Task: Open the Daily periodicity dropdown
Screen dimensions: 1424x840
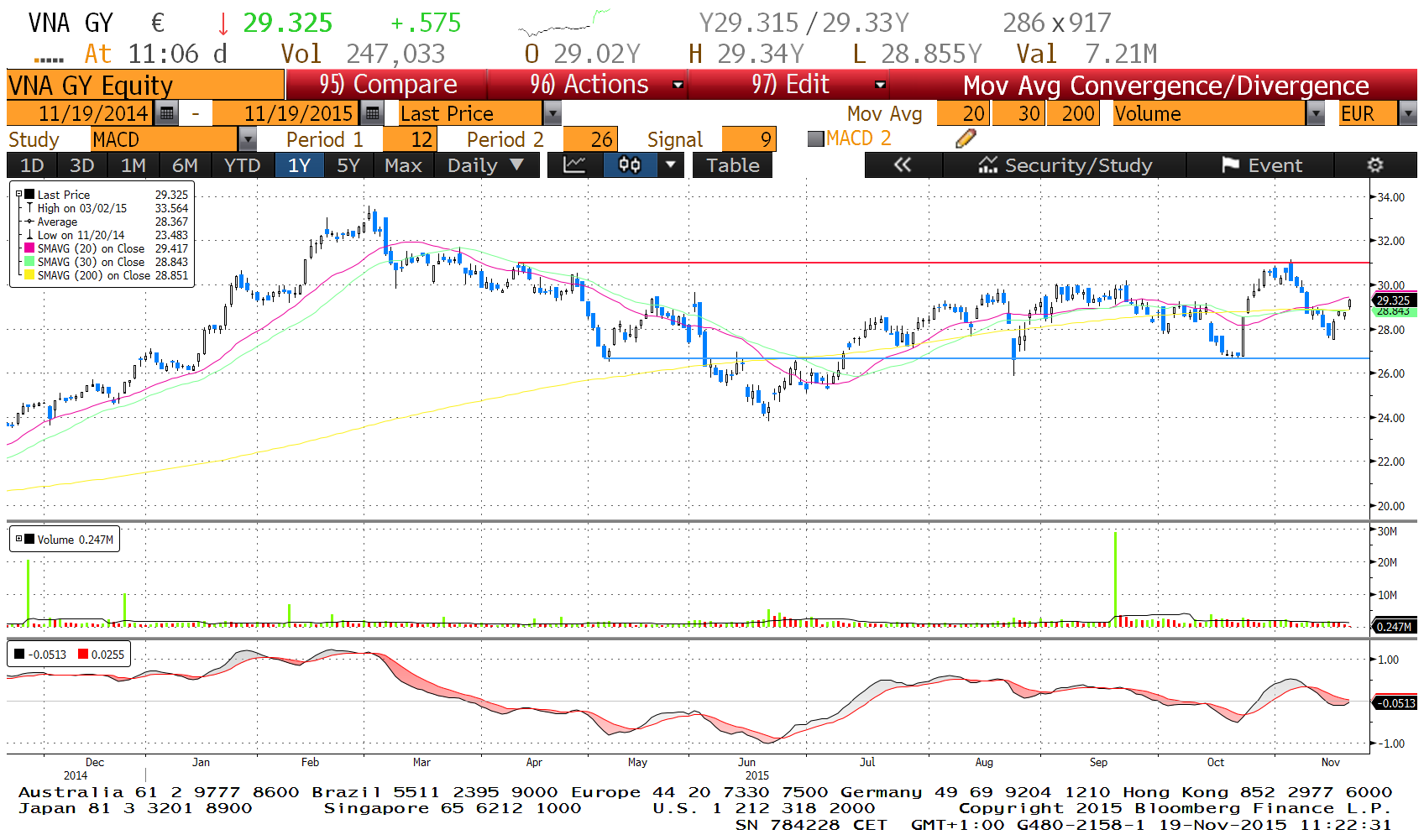Action: tap(485, 165)
